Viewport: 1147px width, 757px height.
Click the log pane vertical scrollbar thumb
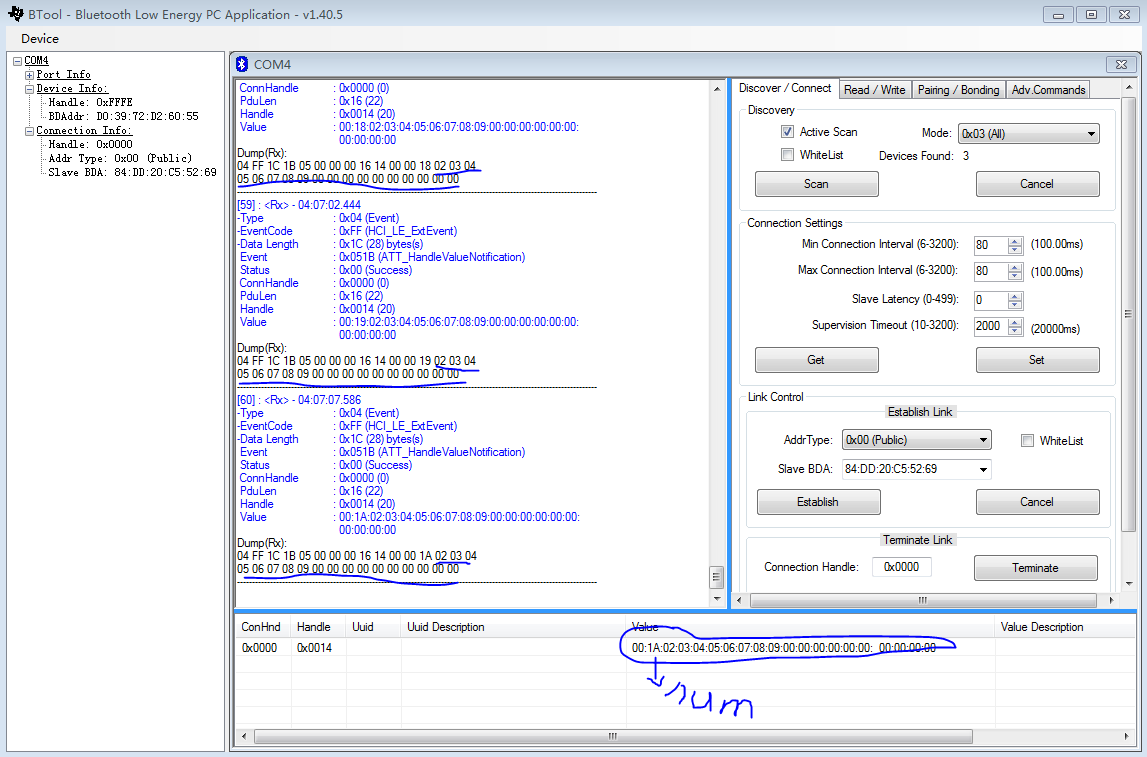717,577
